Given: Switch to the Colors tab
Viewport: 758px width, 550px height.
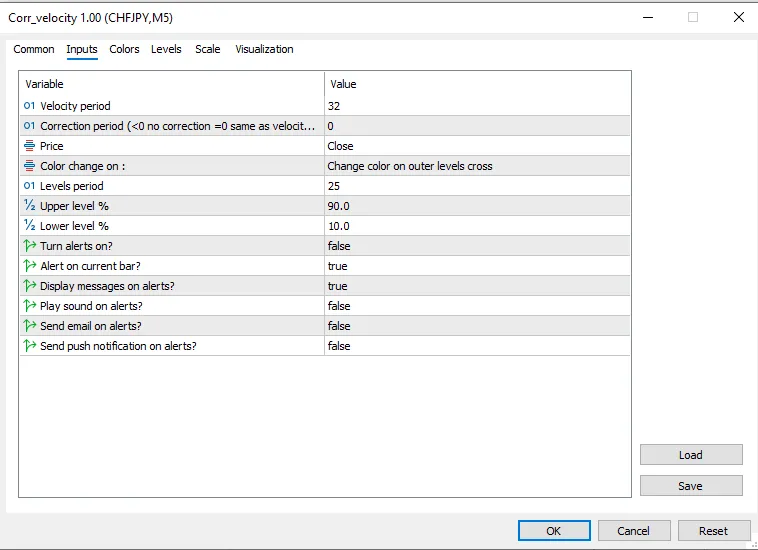Looking at the screenshot, I should [124, 49].
